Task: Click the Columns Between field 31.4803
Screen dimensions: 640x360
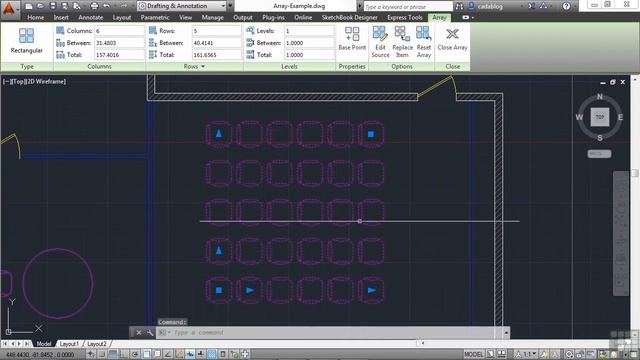Action: pos(119,43)
